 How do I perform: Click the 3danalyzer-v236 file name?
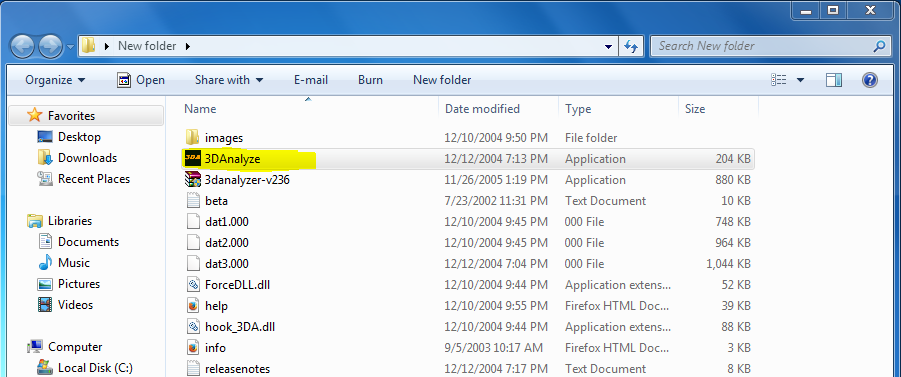[247, 180]
